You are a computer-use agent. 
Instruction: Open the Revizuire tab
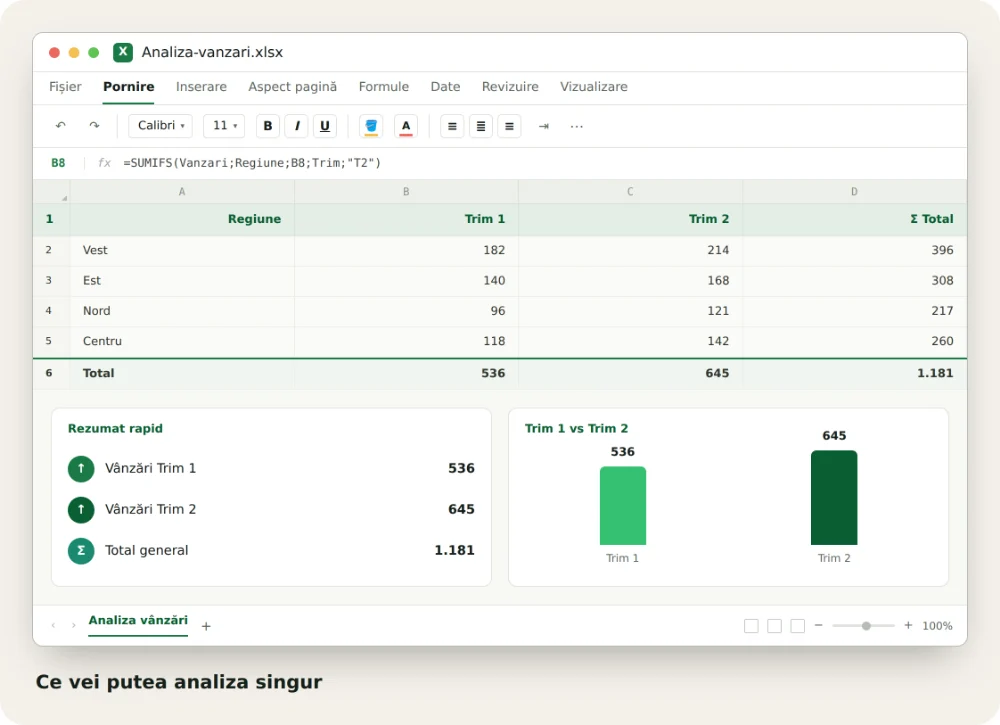(x=510, y=87)
